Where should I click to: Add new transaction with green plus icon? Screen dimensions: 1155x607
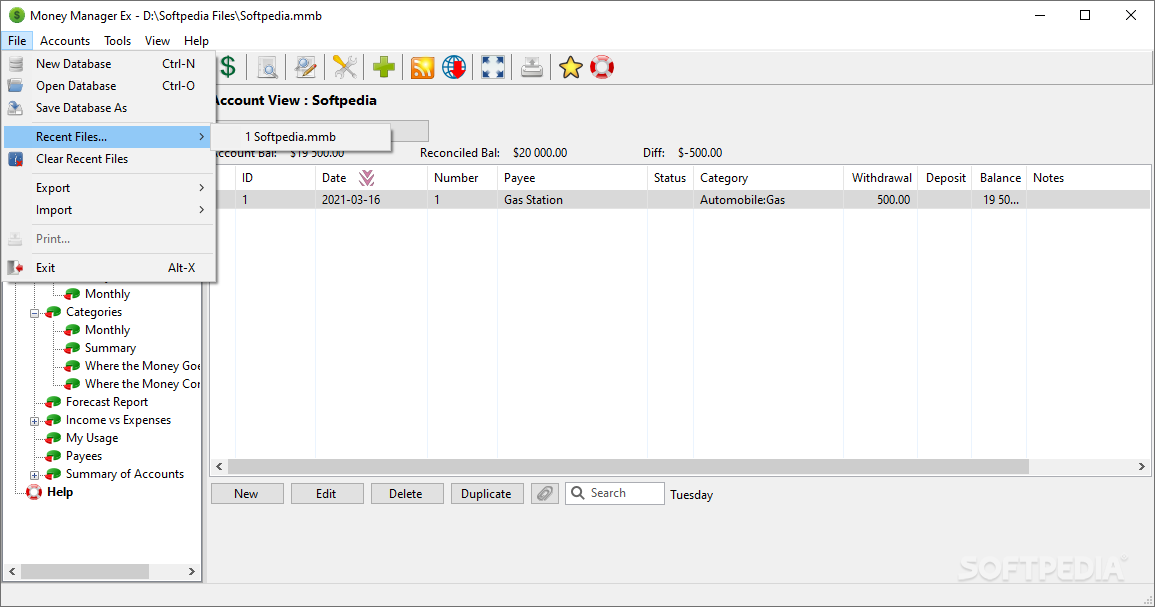pyautogui.click(x=384, y=67)
